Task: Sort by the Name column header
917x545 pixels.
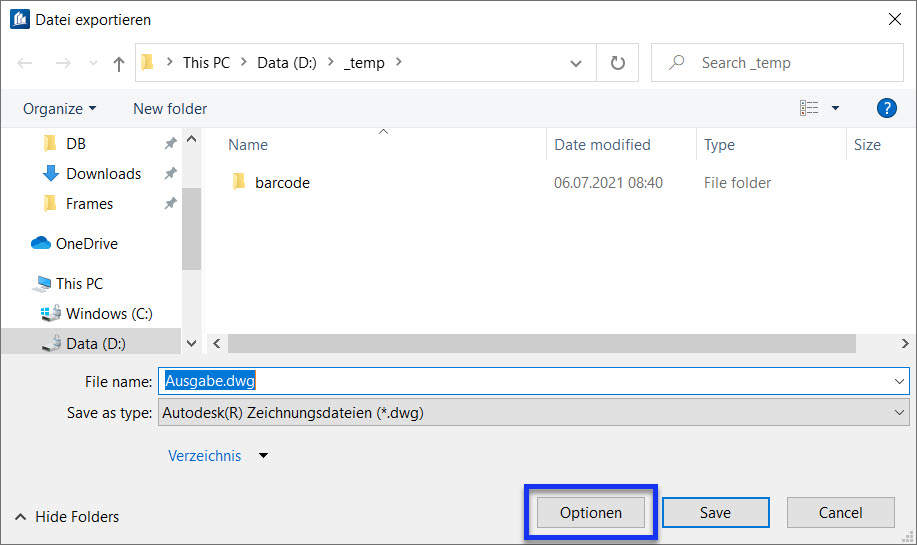Action: [248, 144]
